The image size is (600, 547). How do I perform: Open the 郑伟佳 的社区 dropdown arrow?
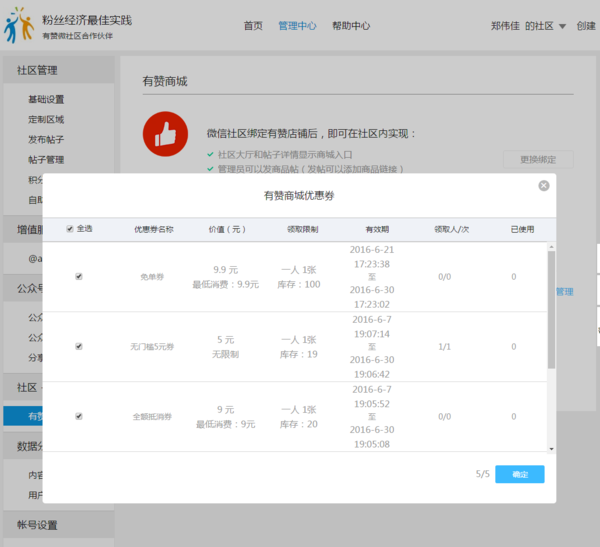click(562, 26)
